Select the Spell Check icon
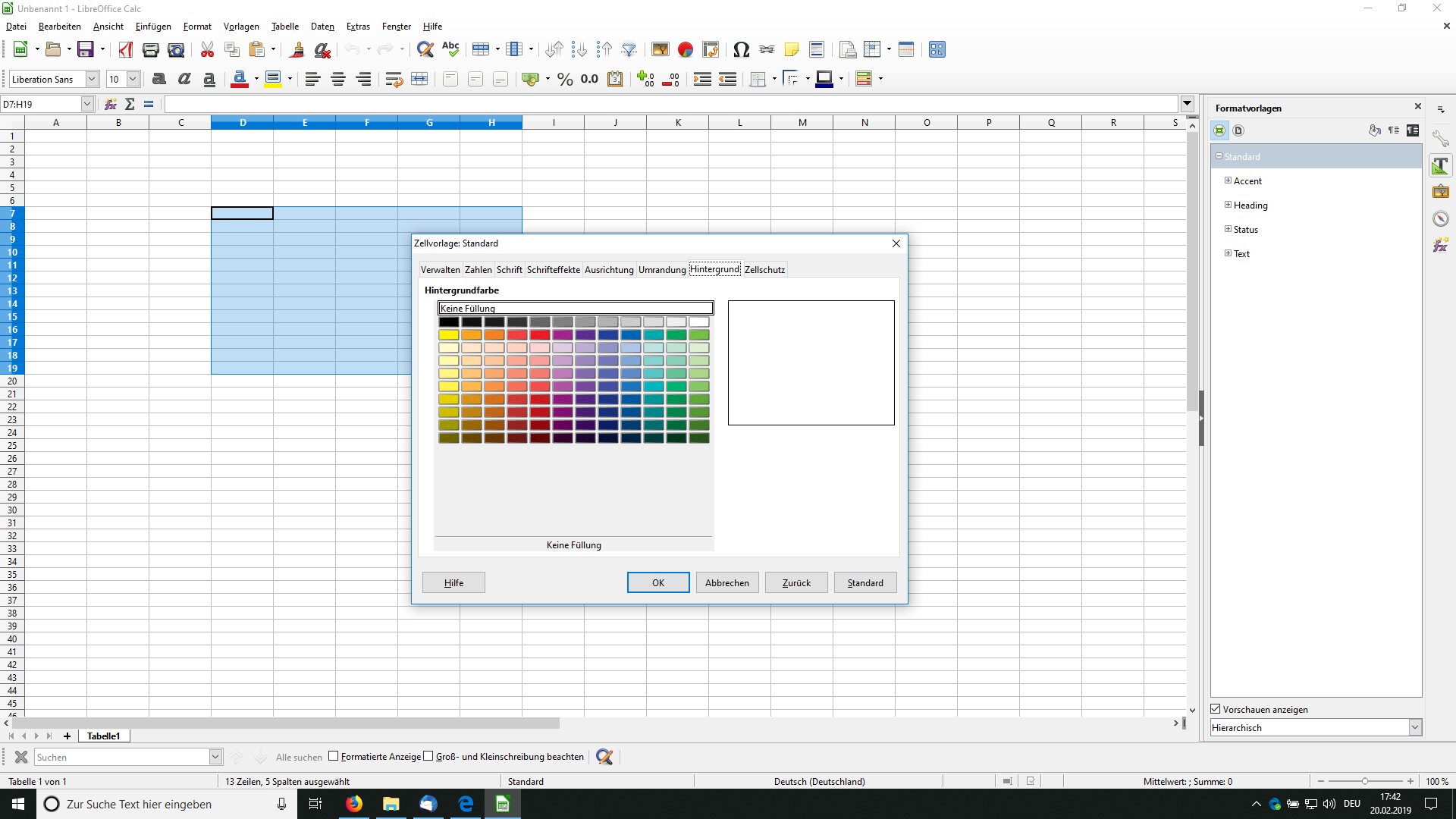1456x819 pixels. point(451,49)
